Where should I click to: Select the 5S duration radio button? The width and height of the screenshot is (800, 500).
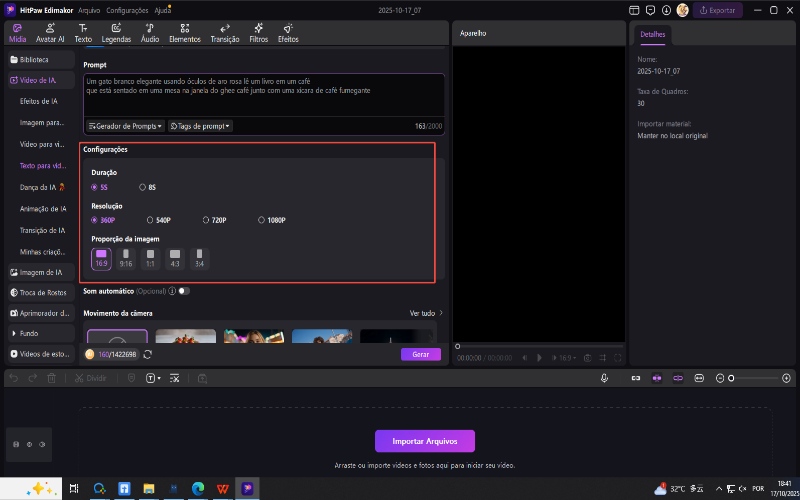coord(94,187)
